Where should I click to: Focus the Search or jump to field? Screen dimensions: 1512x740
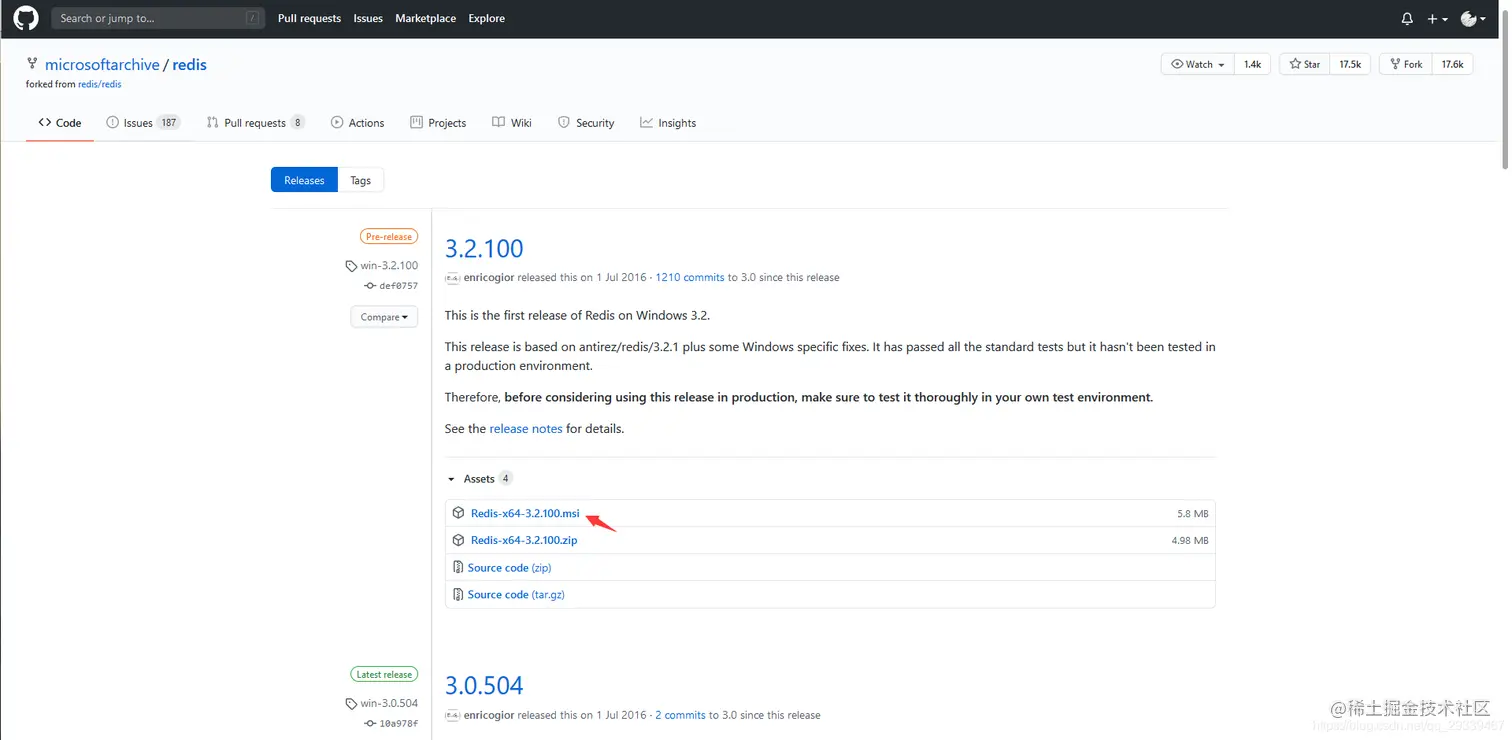(x=158, y=18)
